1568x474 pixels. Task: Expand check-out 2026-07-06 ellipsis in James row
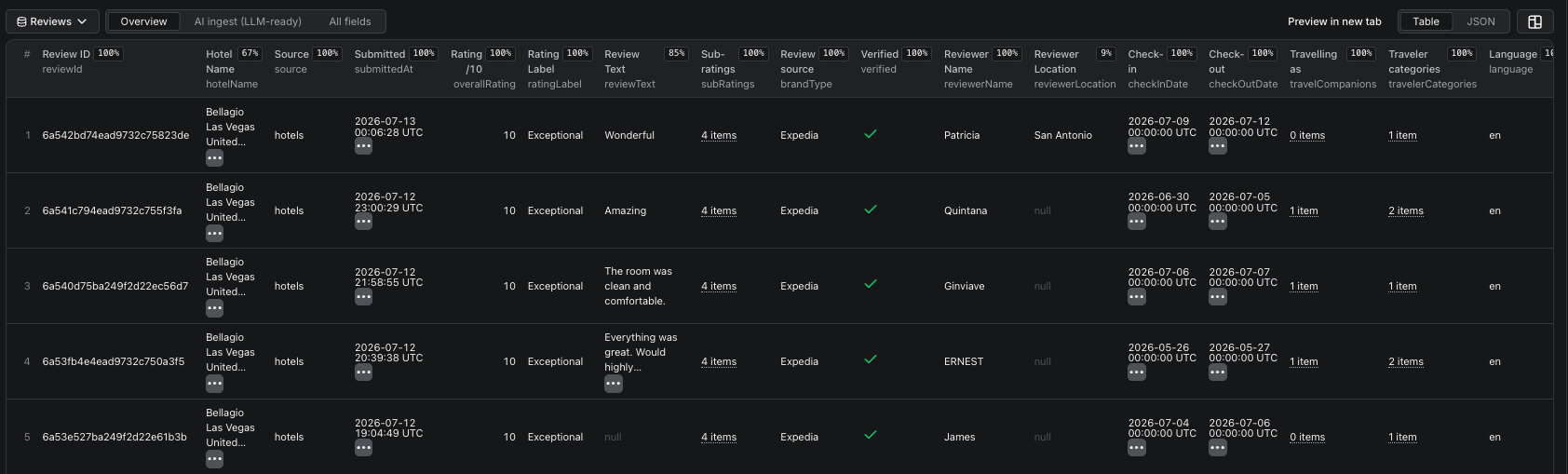point(1217,448)
